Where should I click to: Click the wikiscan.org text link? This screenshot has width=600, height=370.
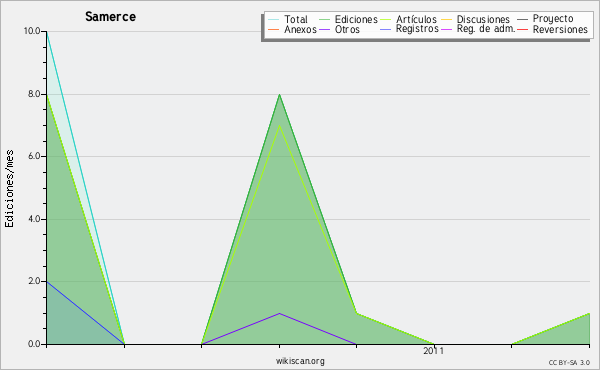point(300,361)
